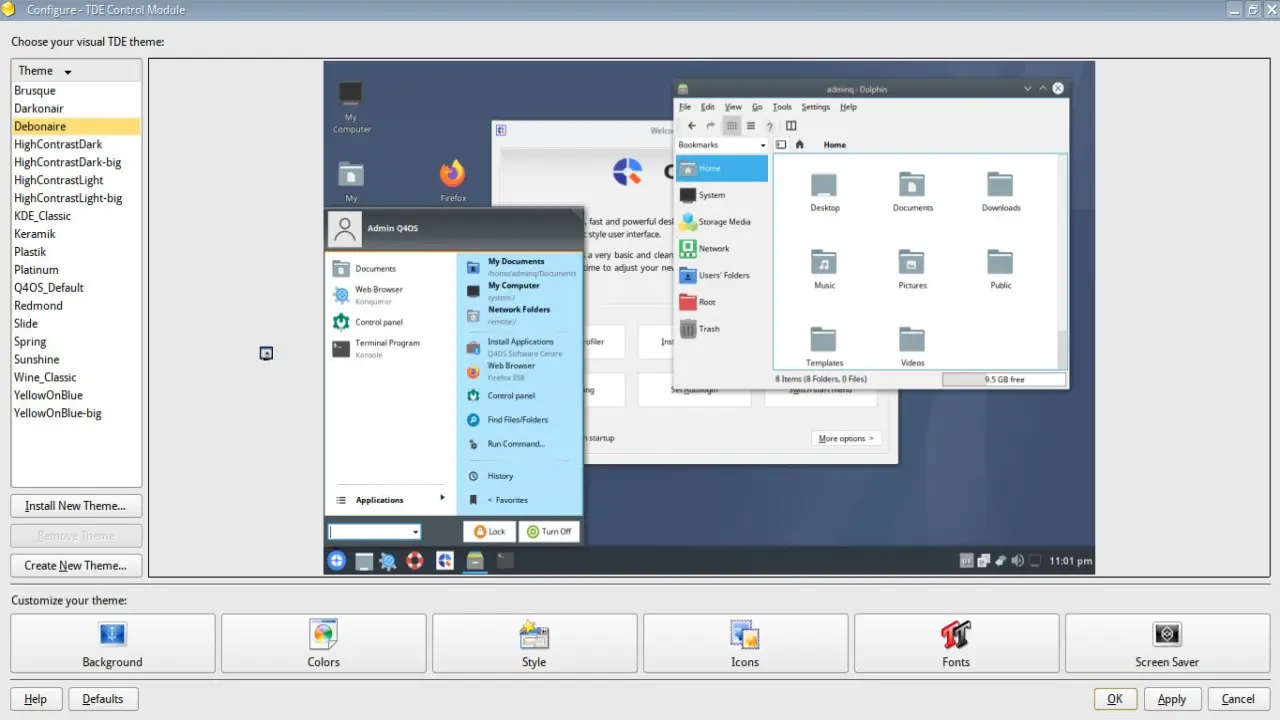This screenshot has width=1280, height=720.
Task: Open the Icons customization
Action: (x=746, y=643)
